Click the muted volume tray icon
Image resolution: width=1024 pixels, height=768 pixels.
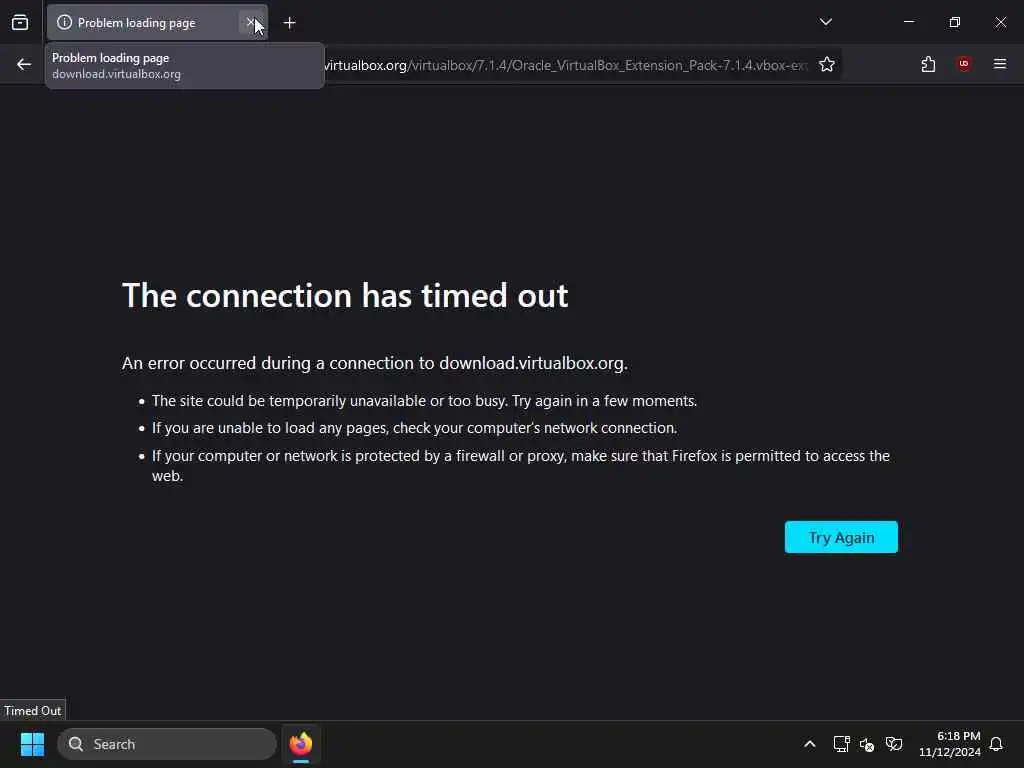(x=867, y=744)
